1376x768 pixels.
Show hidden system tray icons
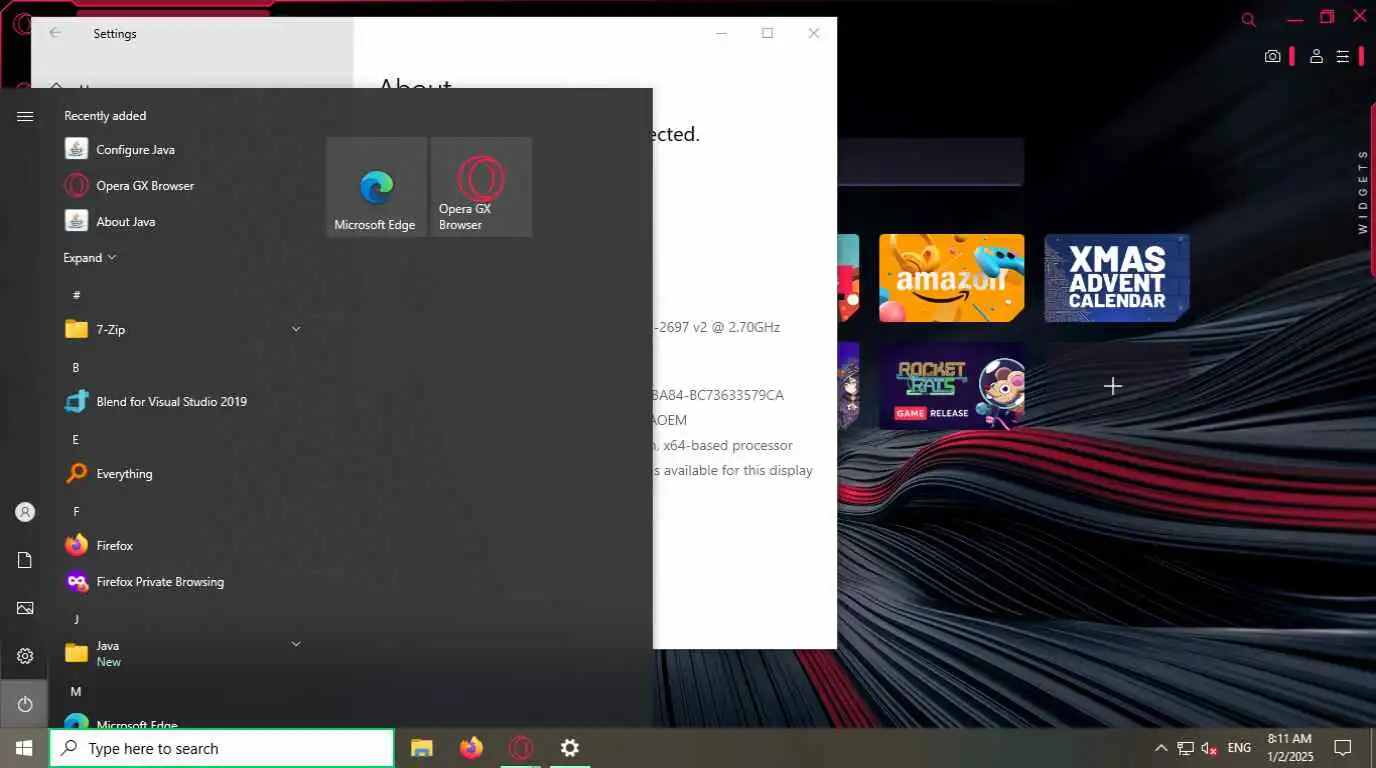[x=1161, y=748]
